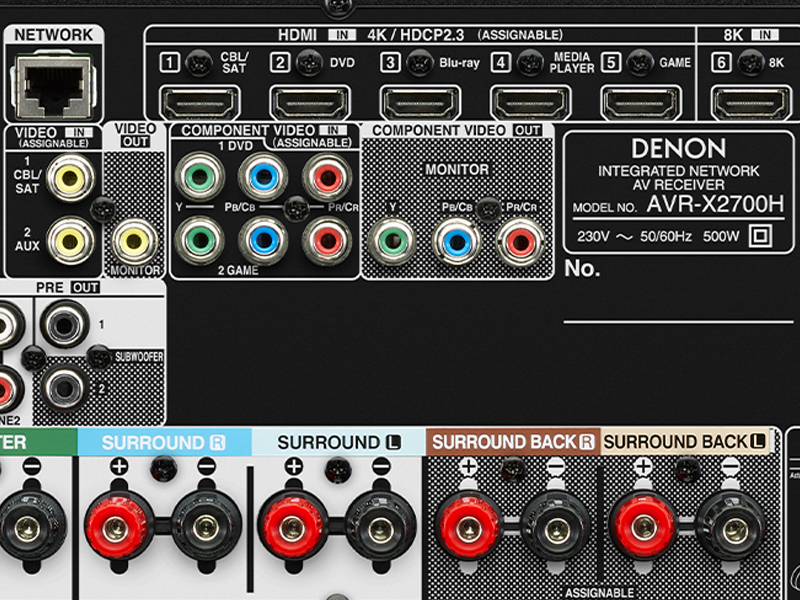Click the SURROUND BACK L speaker label
The height and width of the screenshot is (600, 800).
coord(685,442)
